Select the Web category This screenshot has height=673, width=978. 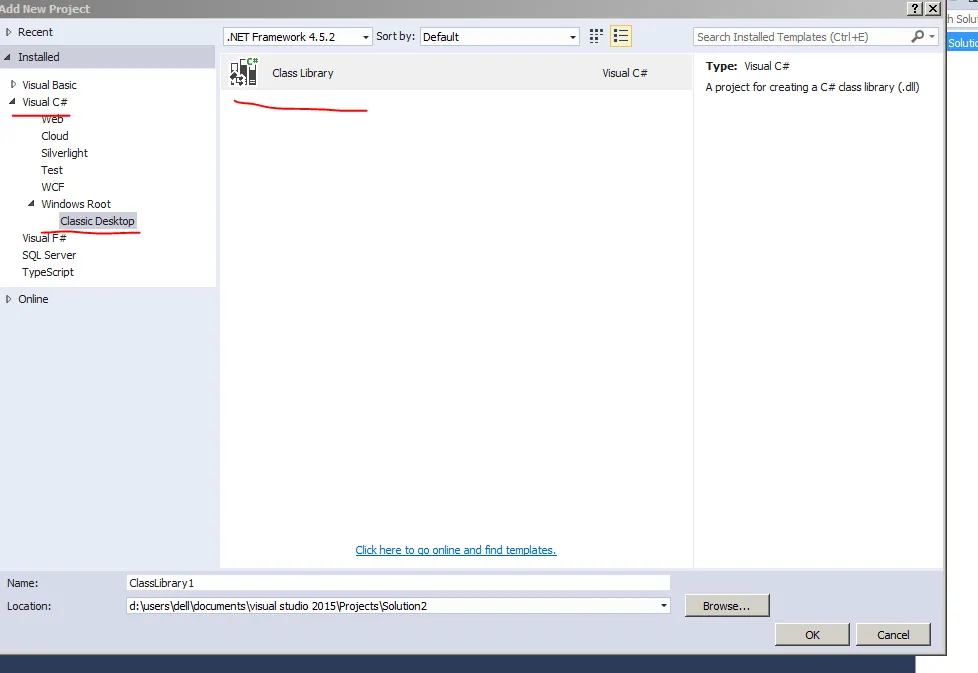[x=52, y=119]
